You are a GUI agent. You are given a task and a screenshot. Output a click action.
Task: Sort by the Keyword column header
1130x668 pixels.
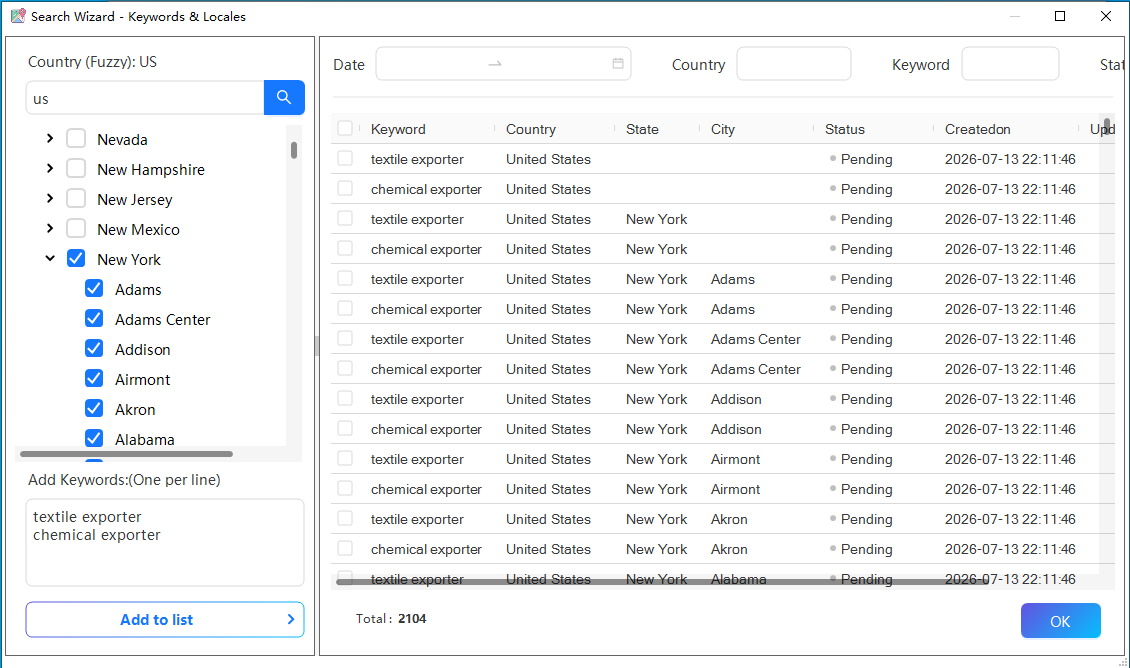point(398,129)
